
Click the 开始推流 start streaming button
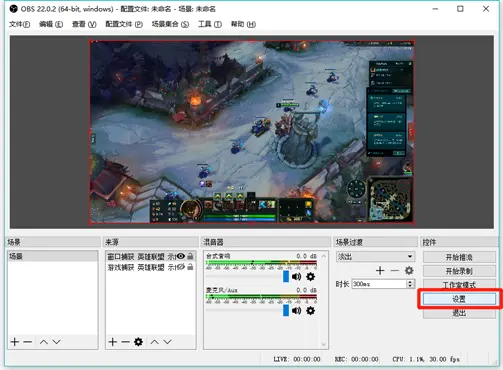click(459, 257)
